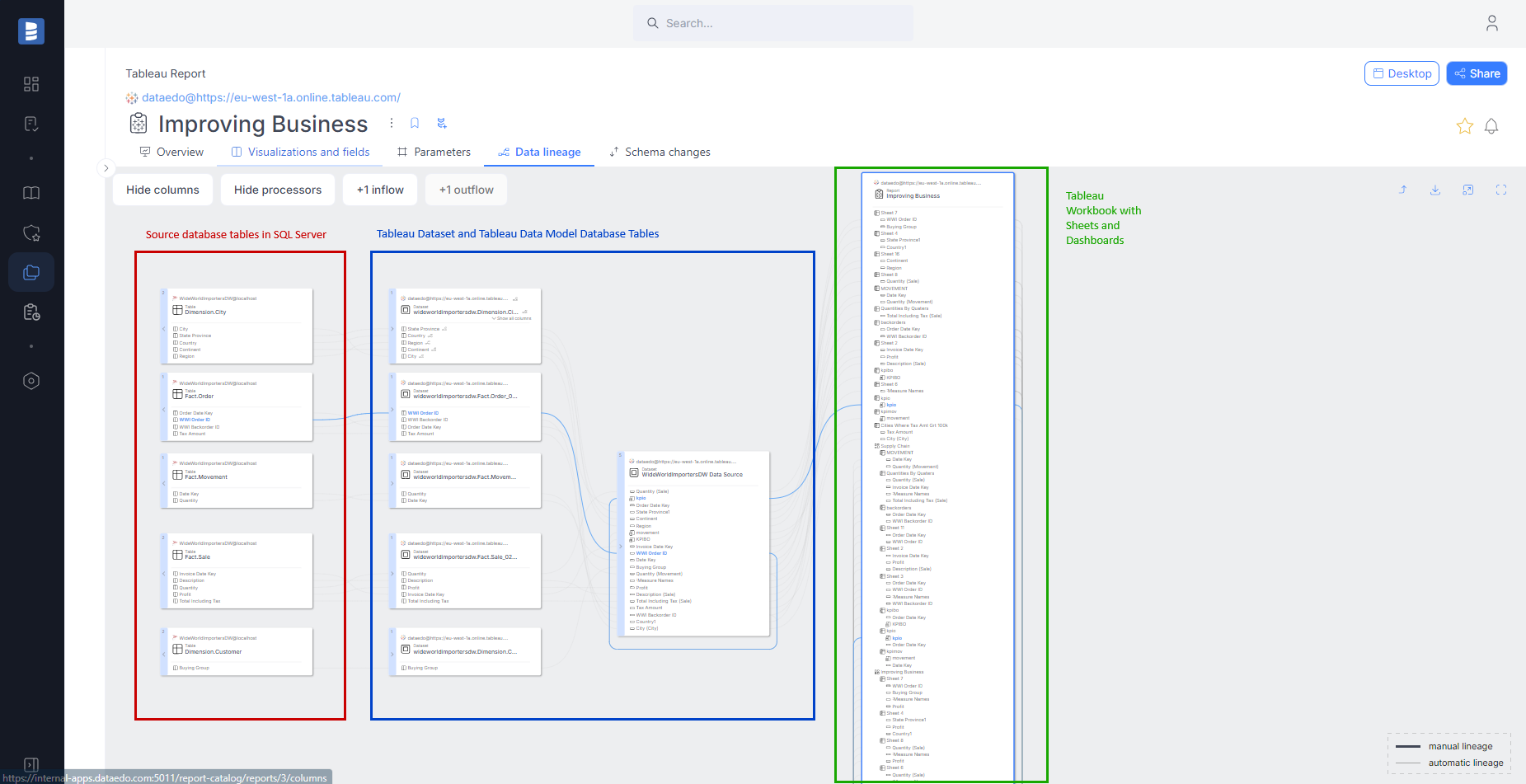Switch to the Overview tab
This screenshot has height=784, width=1526.
pos(171,152)
